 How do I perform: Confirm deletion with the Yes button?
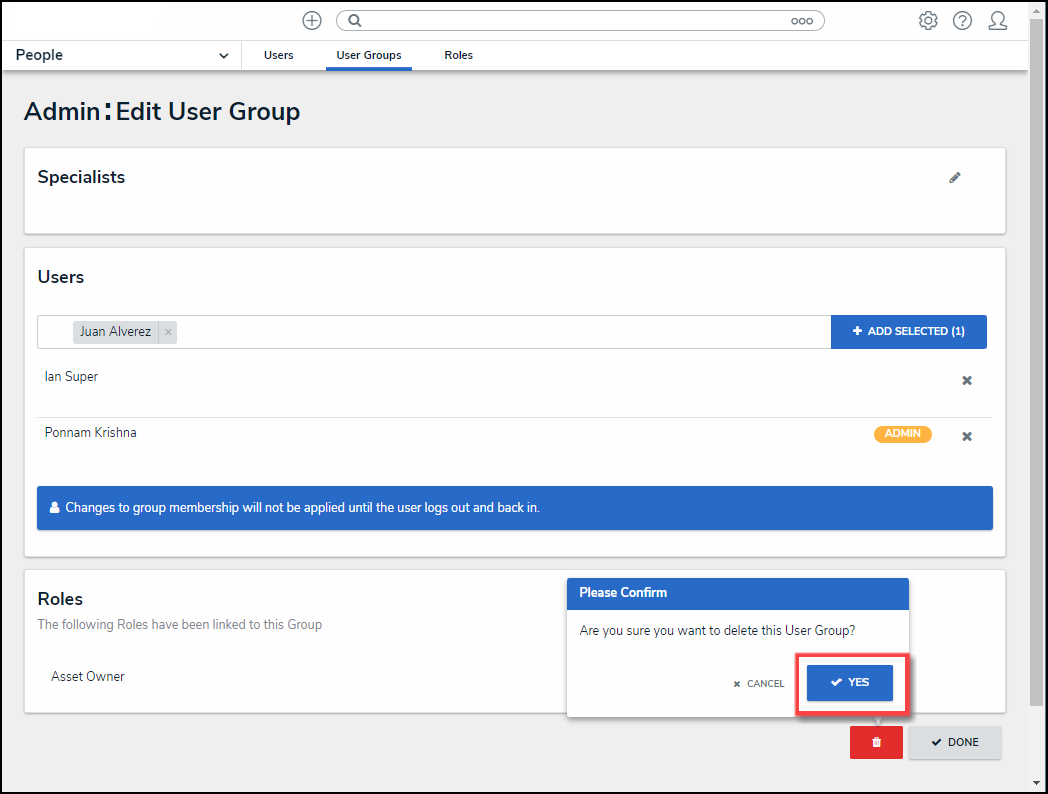[850, 683]
